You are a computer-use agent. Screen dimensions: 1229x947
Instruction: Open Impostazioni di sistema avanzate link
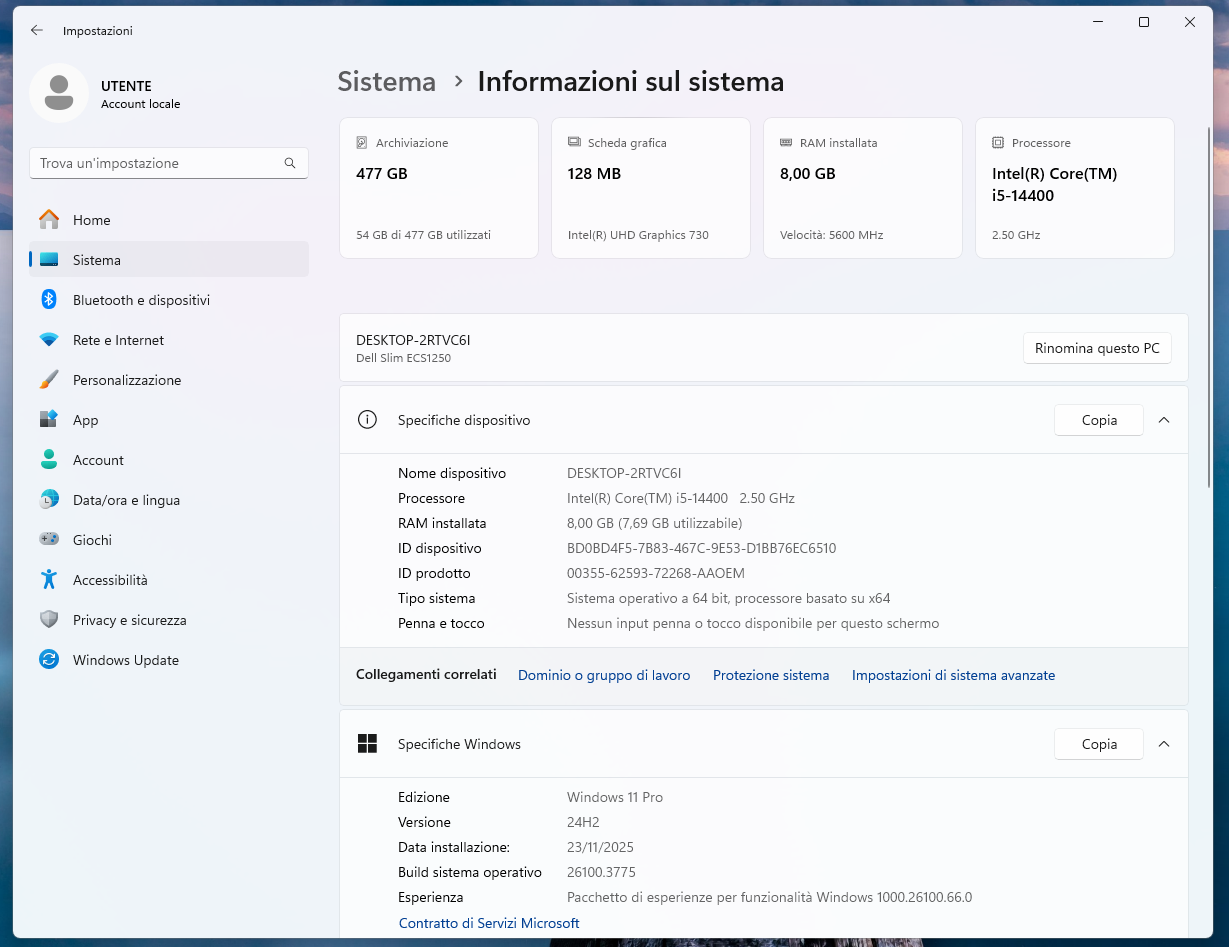[953, 675]
